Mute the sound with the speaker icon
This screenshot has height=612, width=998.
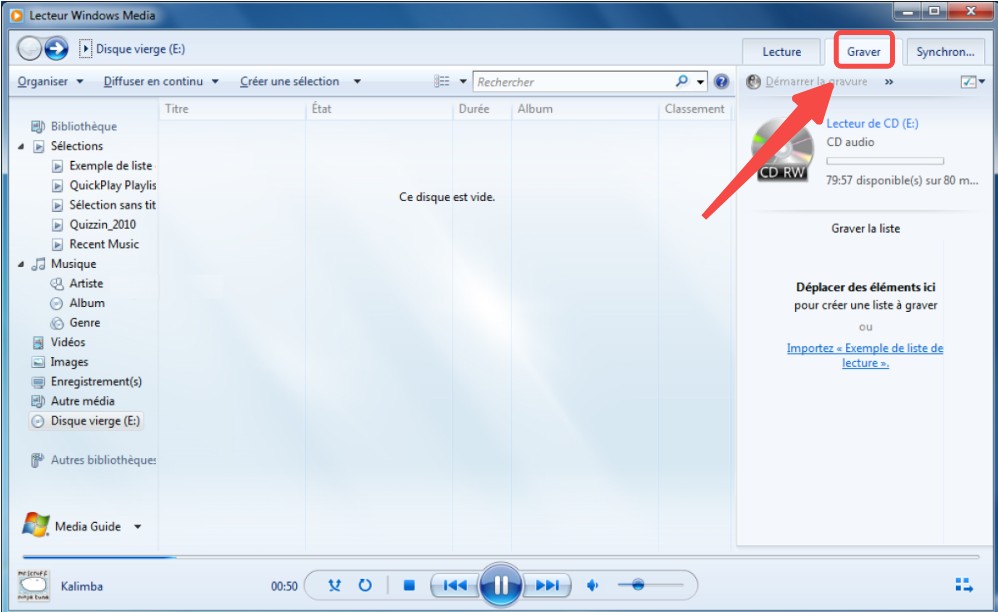[x=593, y=585]
